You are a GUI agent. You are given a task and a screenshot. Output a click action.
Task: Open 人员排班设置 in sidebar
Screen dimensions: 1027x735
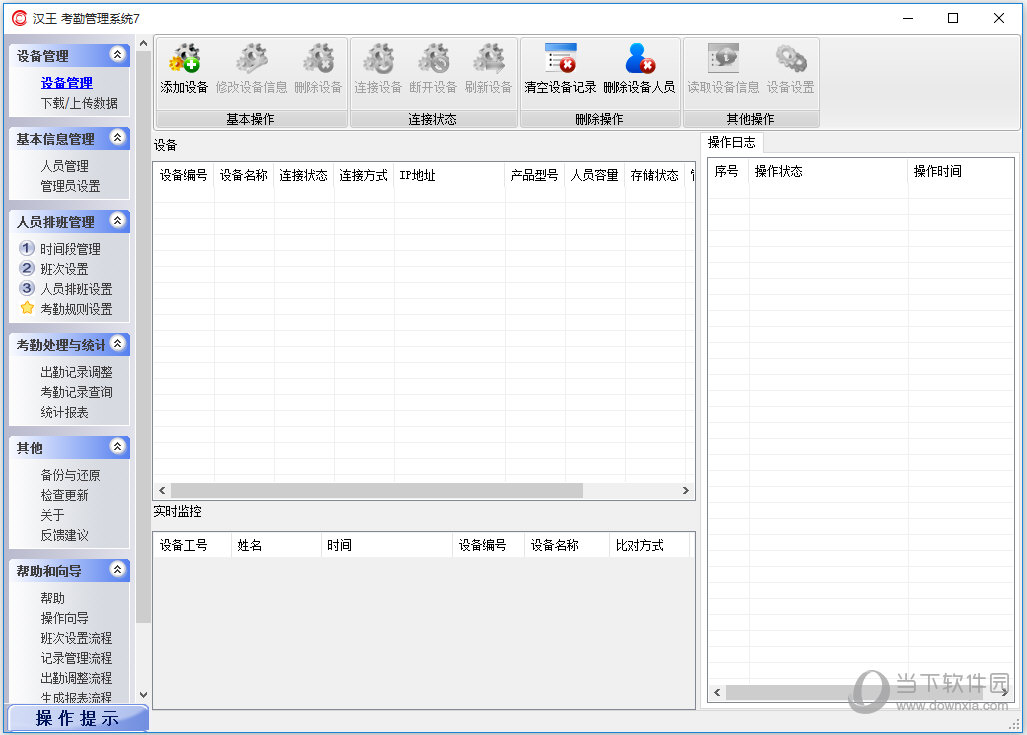(x=77, y=290)
